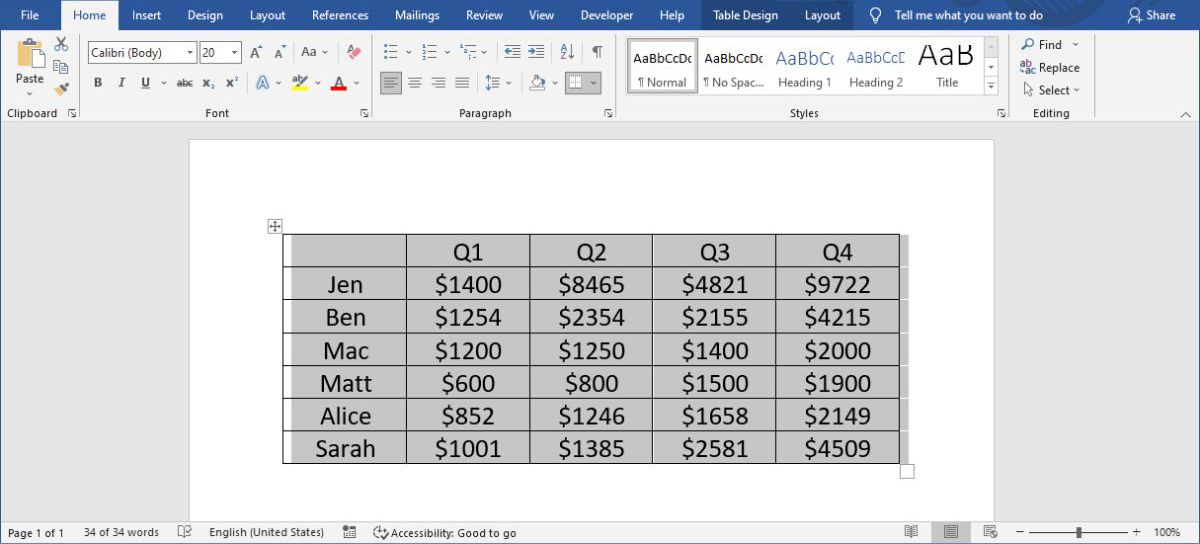Viewport: 1200px width, 544px height.
Task: Toggle superscript formatting
Action: [231, 83]
